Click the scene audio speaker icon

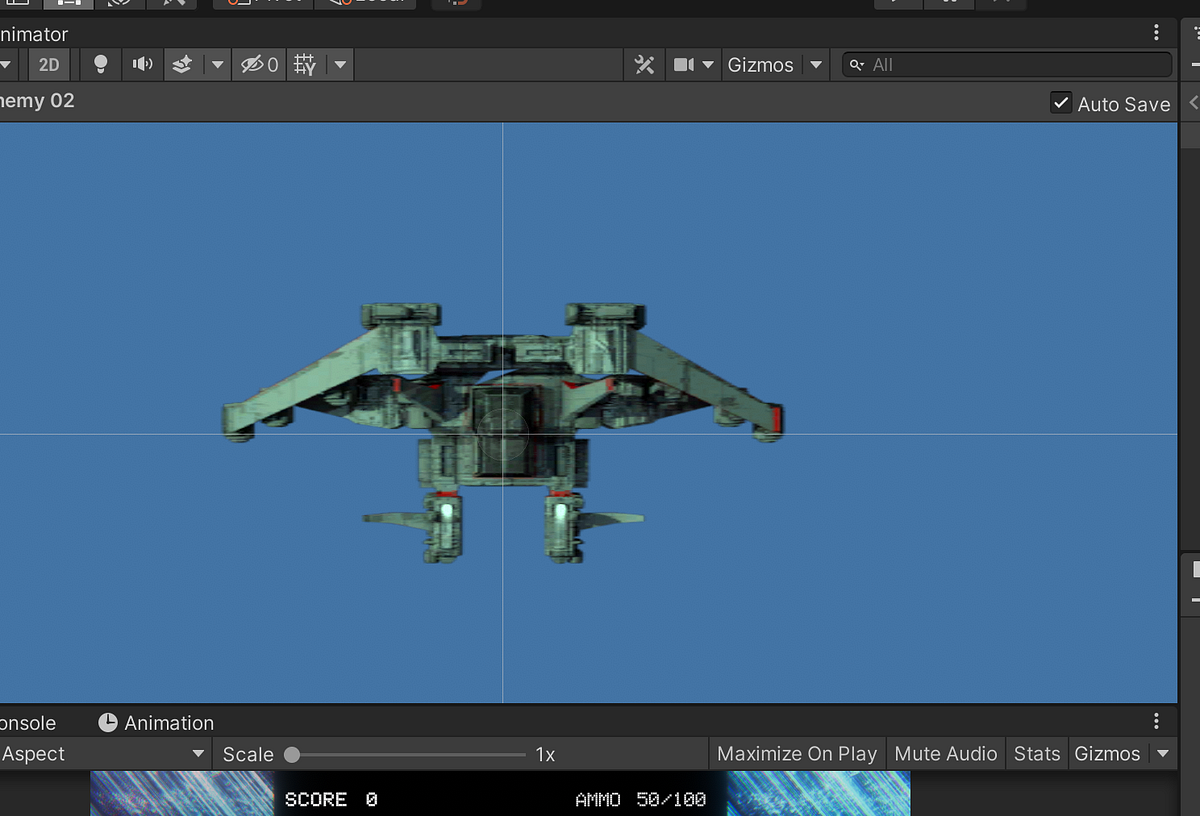click(x=142, y=64)
